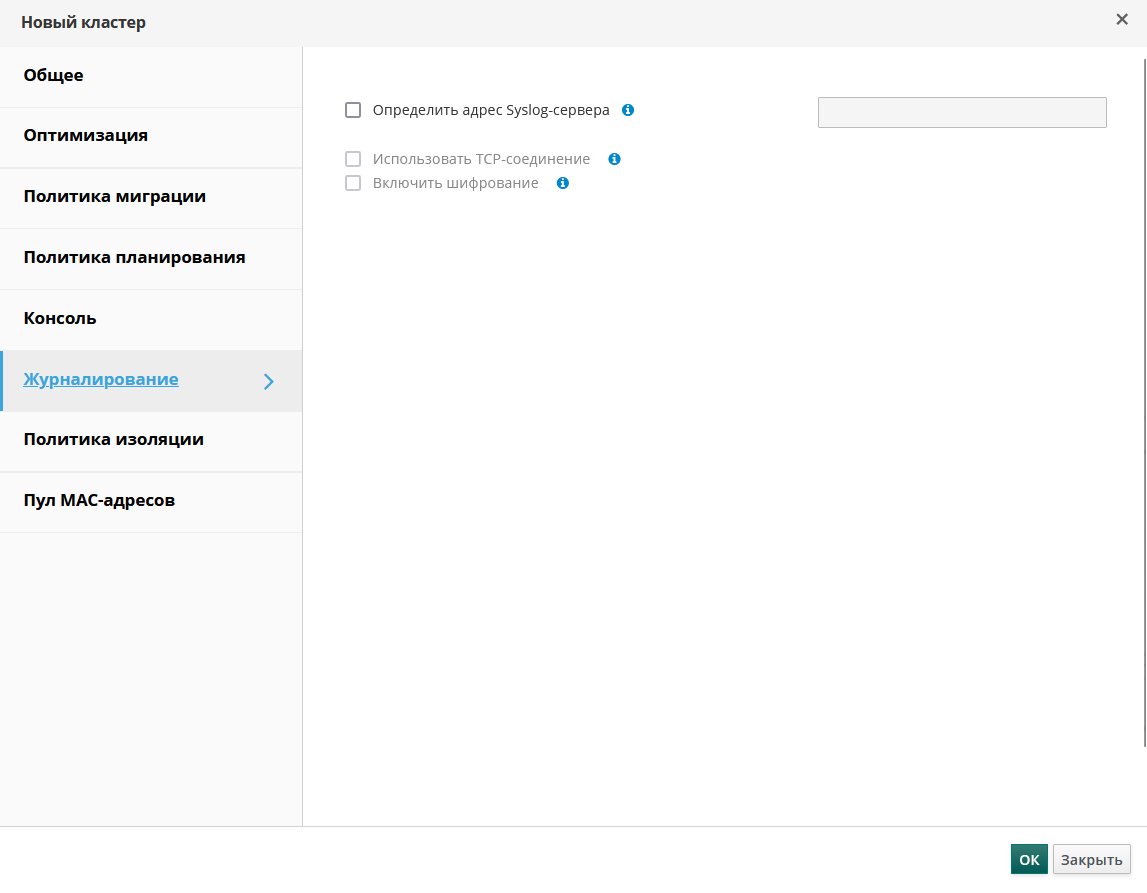Show info tooltip for TCP connection option

tap(614, 159)
